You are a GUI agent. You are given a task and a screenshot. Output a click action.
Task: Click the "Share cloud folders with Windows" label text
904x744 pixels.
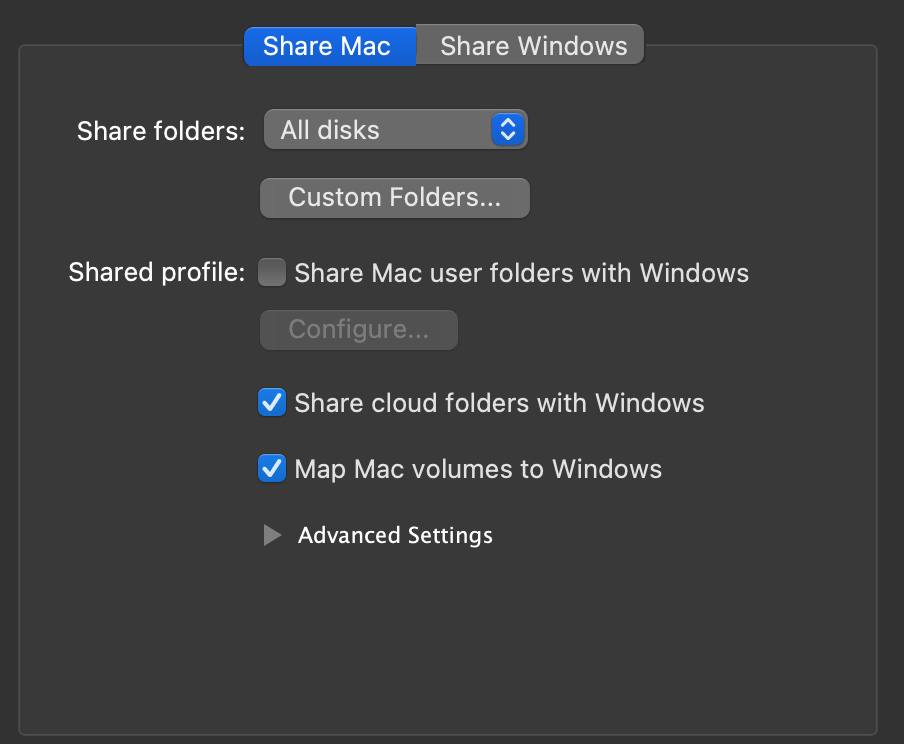[499, 403]
